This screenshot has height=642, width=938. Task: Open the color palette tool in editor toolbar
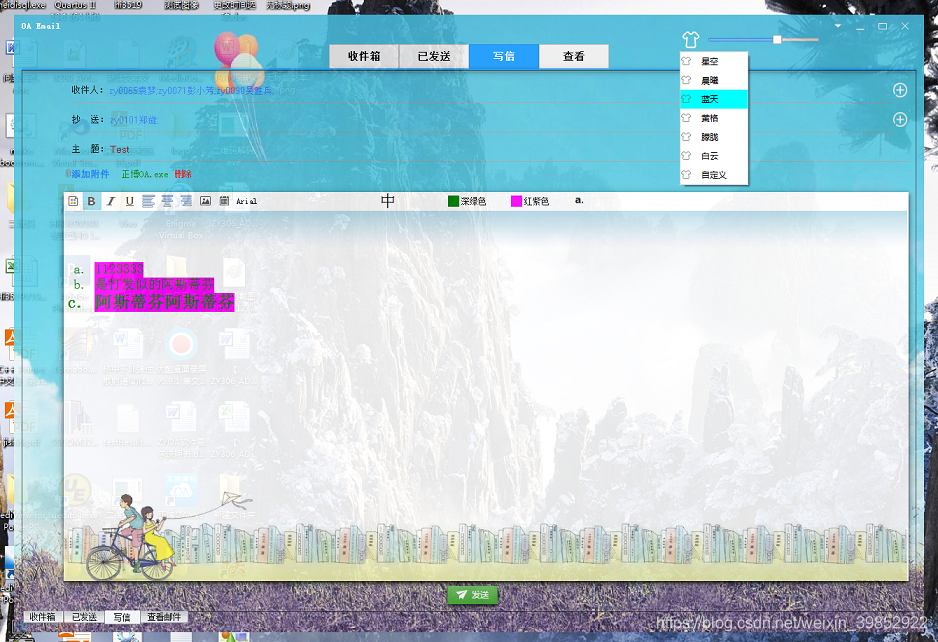point(73,201)
